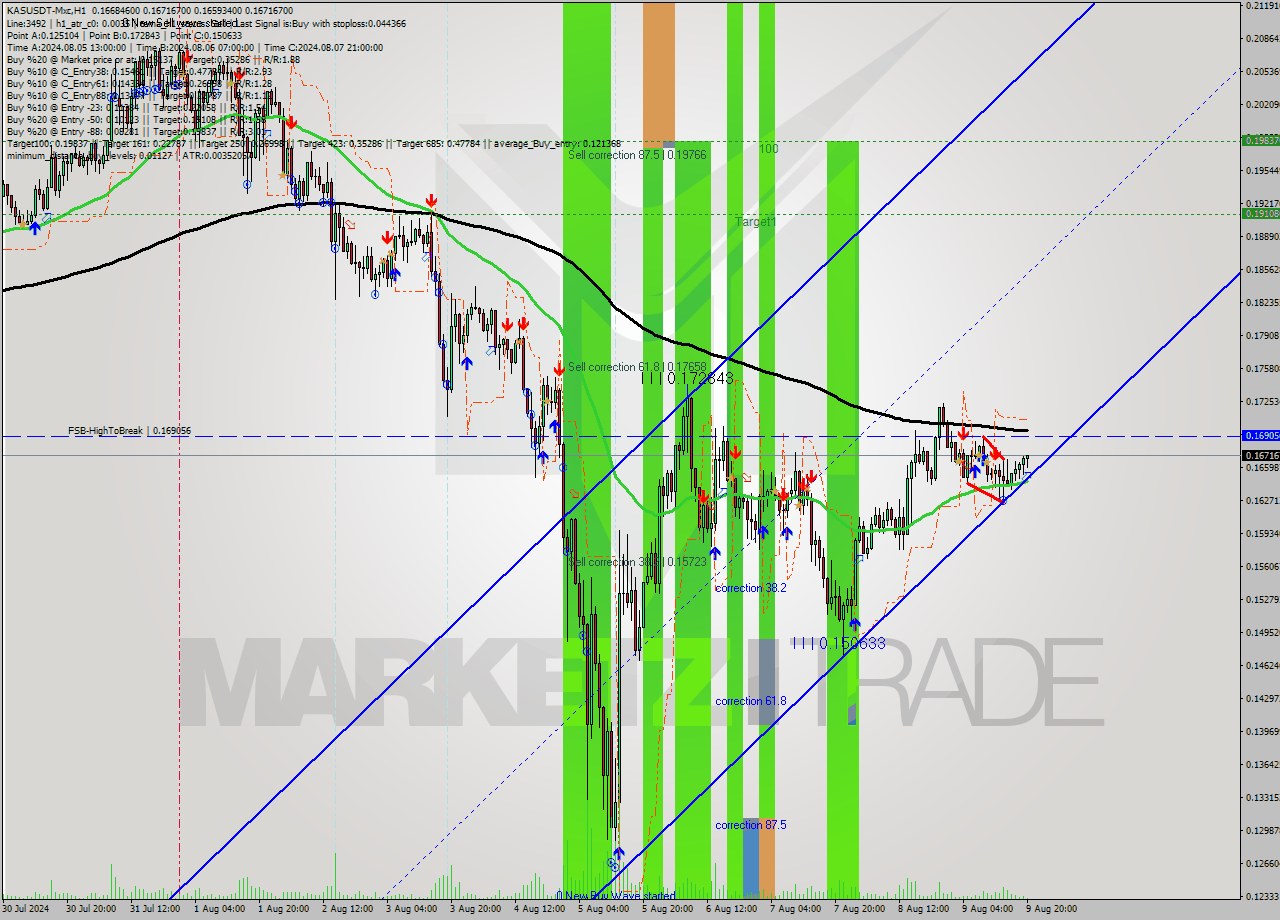Select the 0.12987 price axis value
Screen dimensions: 1280x920
[x=1262, y=830]
